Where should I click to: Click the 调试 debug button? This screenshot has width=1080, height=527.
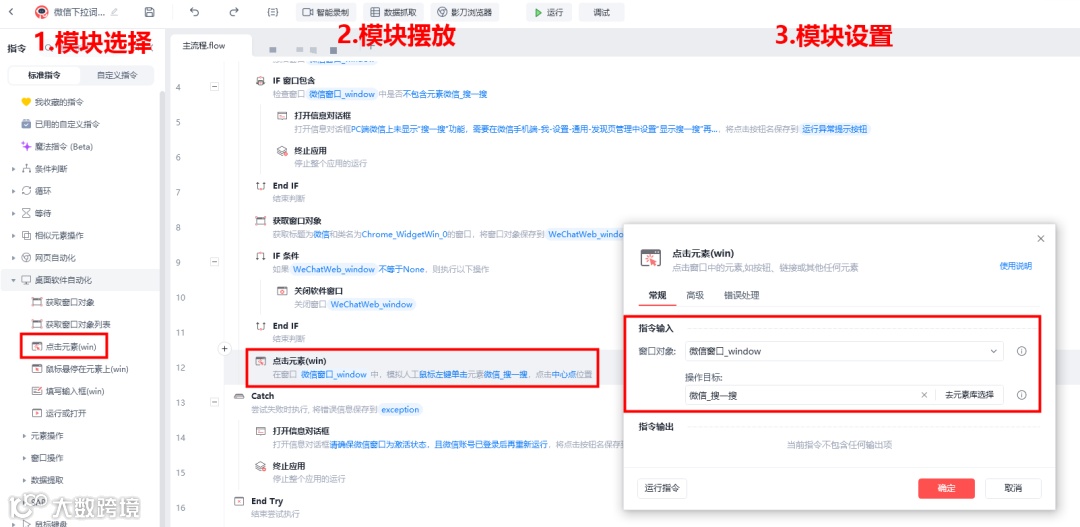pyautogui.click(x=601, y=12)
